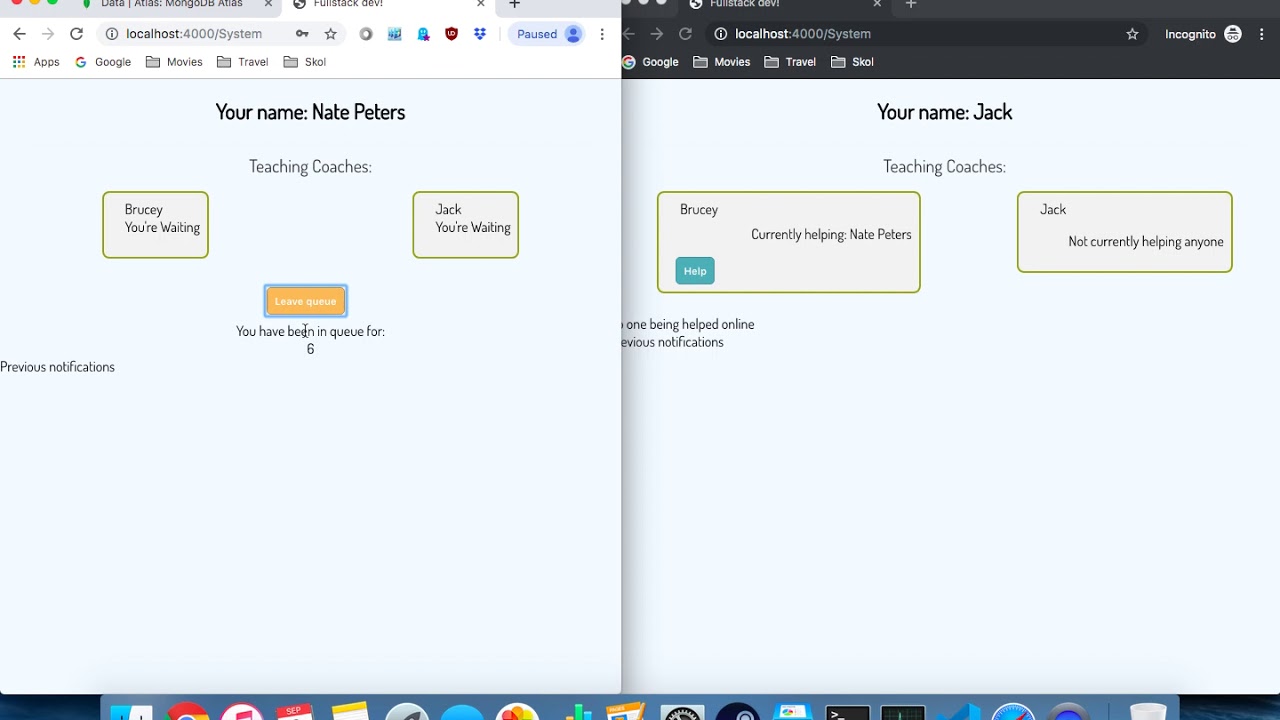Open Skol bookmark folder in left window
Viewport: 1280px width, 720px height.
pyautogui.click(x=305, y=62)
